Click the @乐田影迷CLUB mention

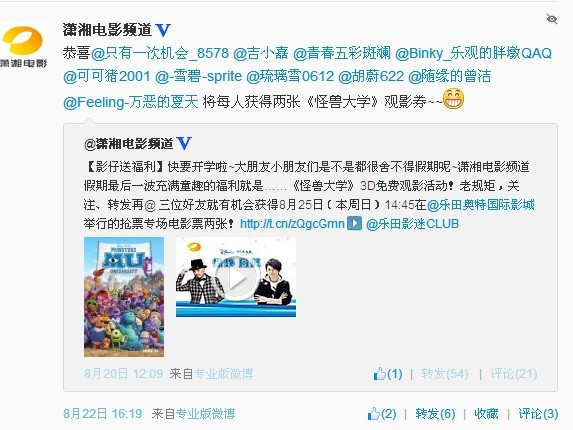(412, 224)
